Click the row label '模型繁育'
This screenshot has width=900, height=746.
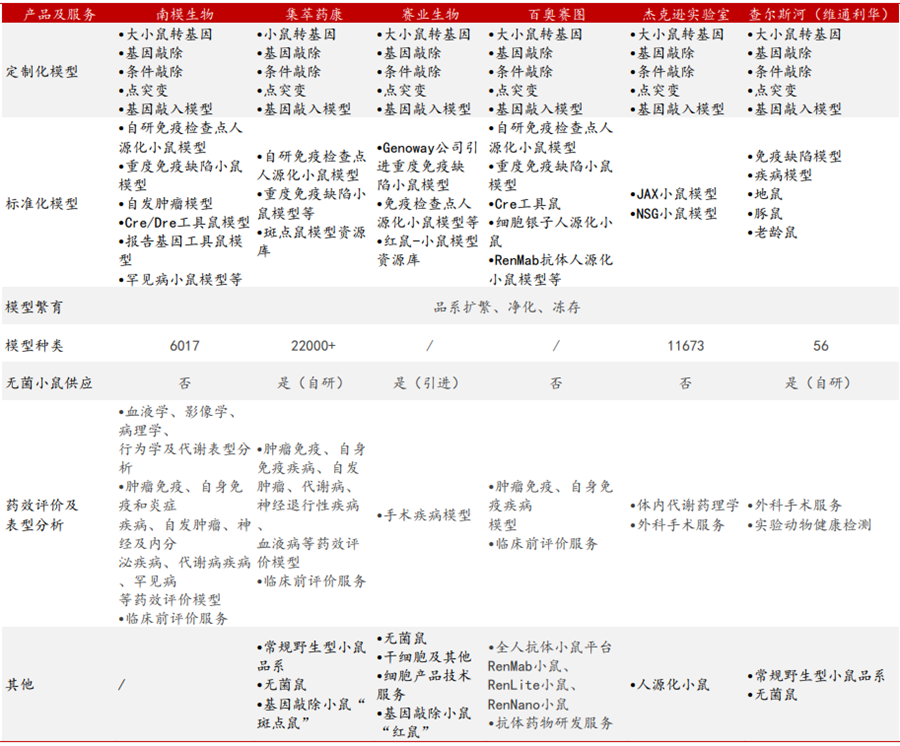coord(34,307)
